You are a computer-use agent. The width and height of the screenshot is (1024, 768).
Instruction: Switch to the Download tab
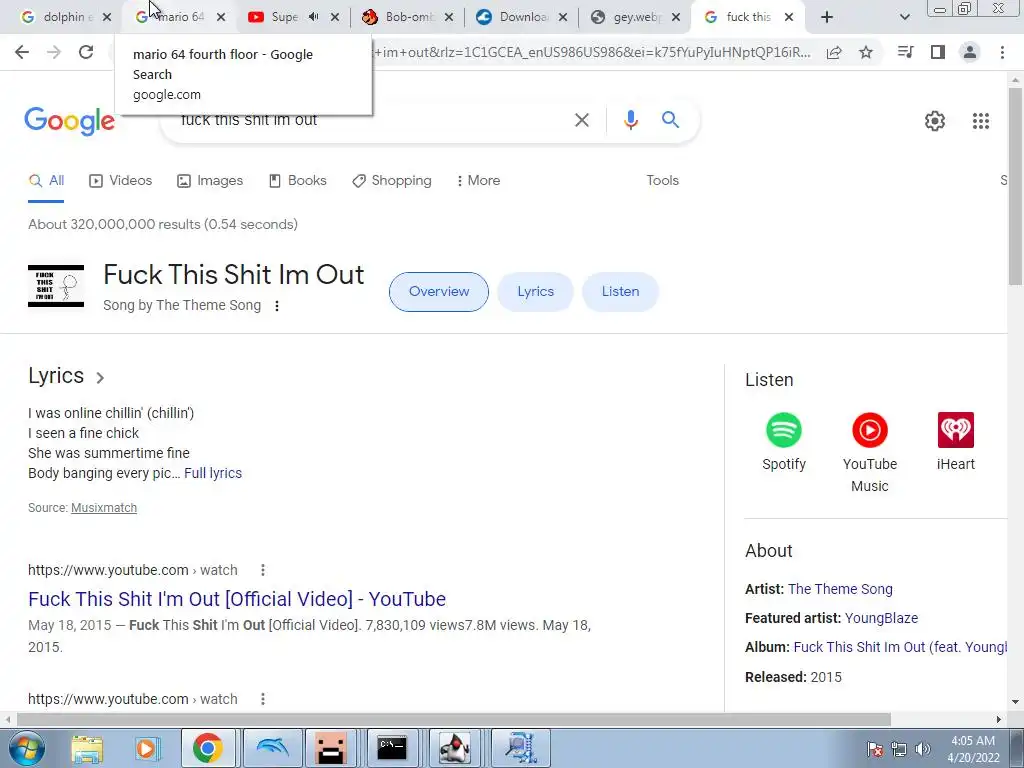(521, 17)
